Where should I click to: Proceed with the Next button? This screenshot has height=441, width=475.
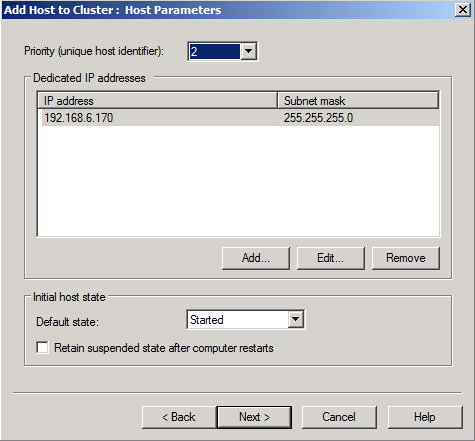pyautogui.click(x=254, y=417)
